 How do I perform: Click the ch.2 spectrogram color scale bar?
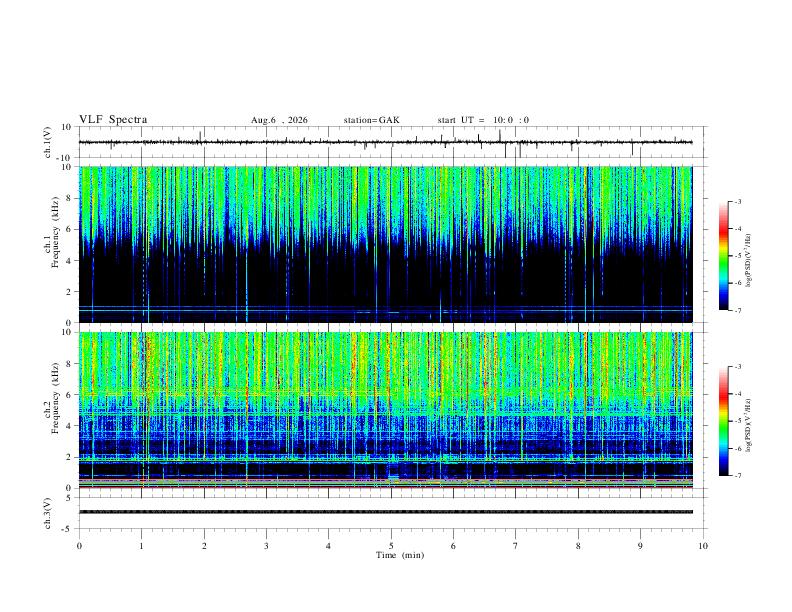tap(723, 421)
